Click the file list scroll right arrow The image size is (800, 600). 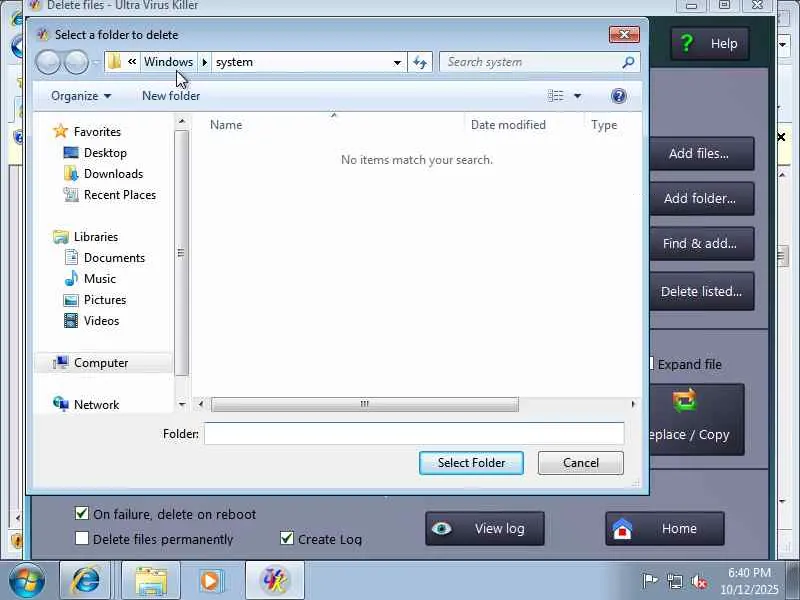coord(633,404)
